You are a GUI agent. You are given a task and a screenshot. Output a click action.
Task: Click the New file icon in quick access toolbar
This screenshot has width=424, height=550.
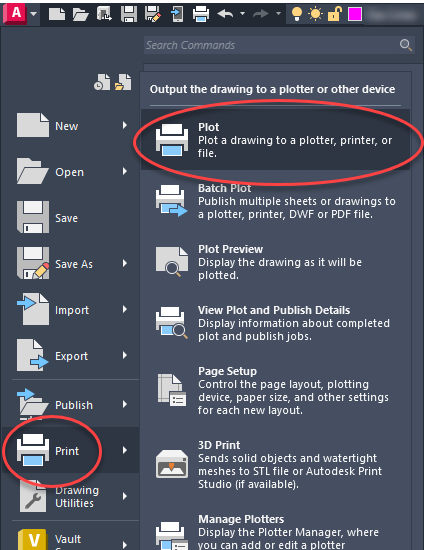click(57, 14)
